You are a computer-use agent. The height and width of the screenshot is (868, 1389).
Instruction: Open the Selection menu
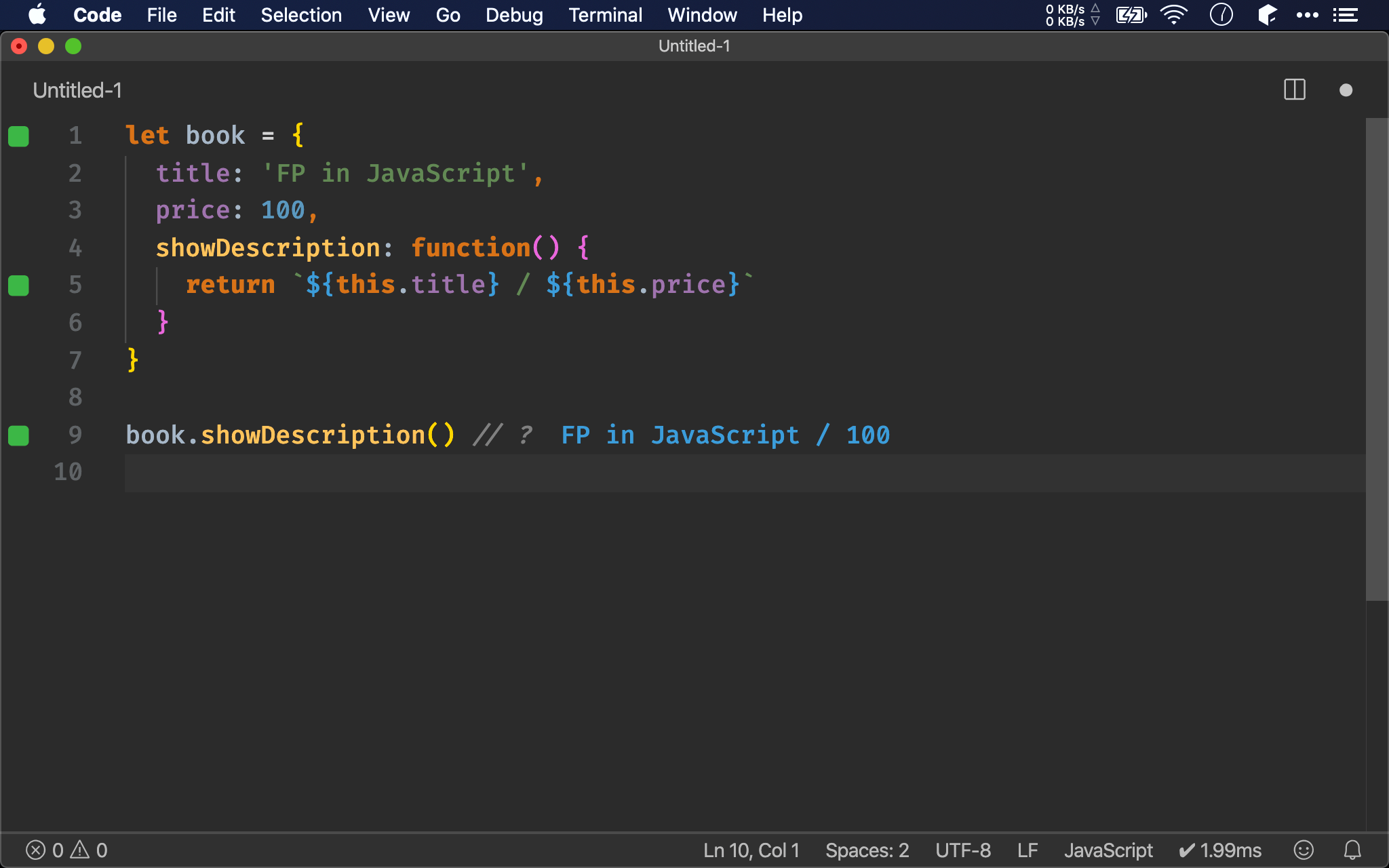coord(301,15)
